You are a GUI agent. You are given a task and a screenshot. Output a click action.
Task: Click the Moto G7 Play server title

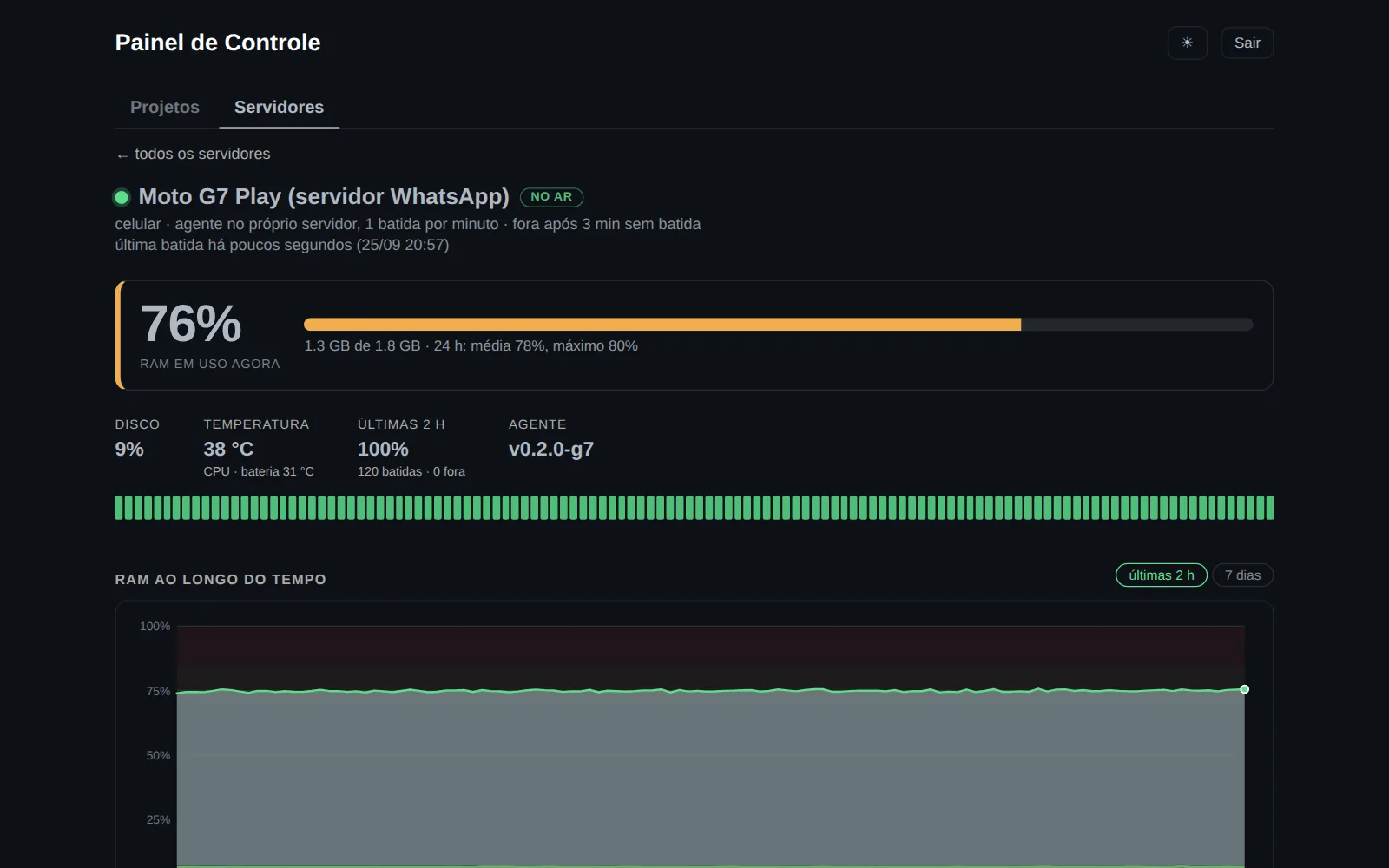click(324, 197)
